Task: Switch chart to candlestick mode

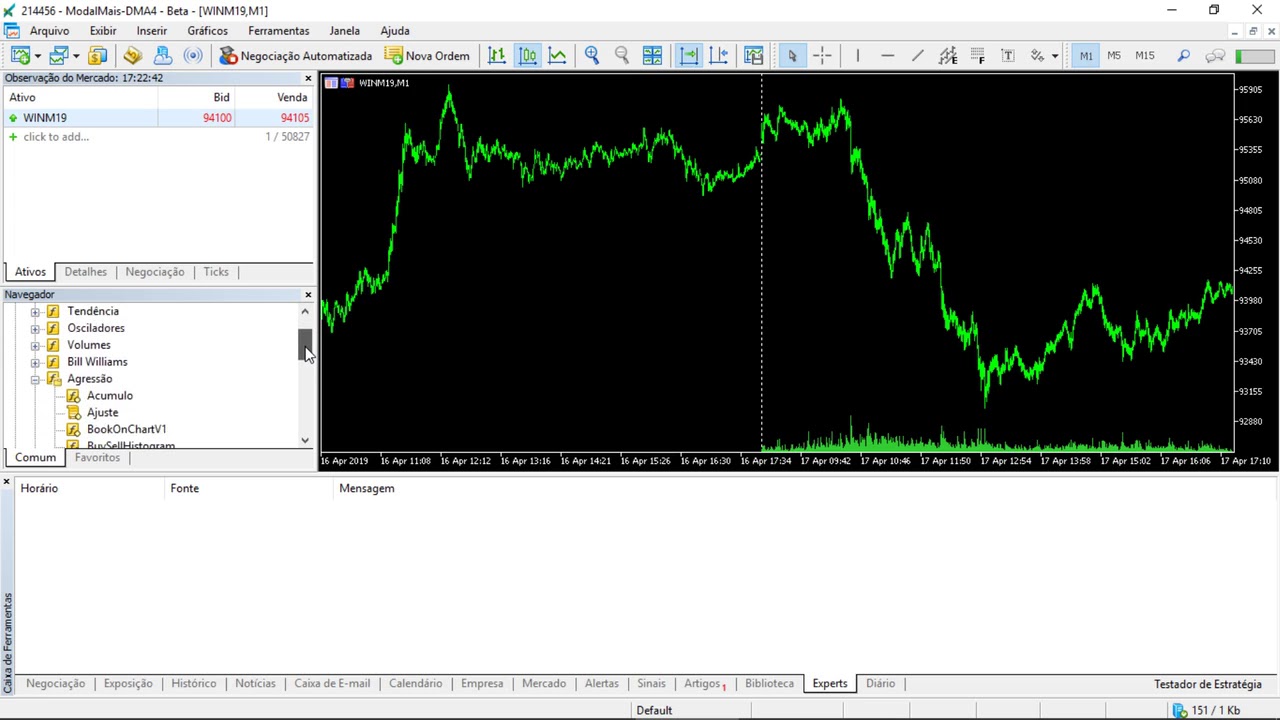Action: click(527, 56)
